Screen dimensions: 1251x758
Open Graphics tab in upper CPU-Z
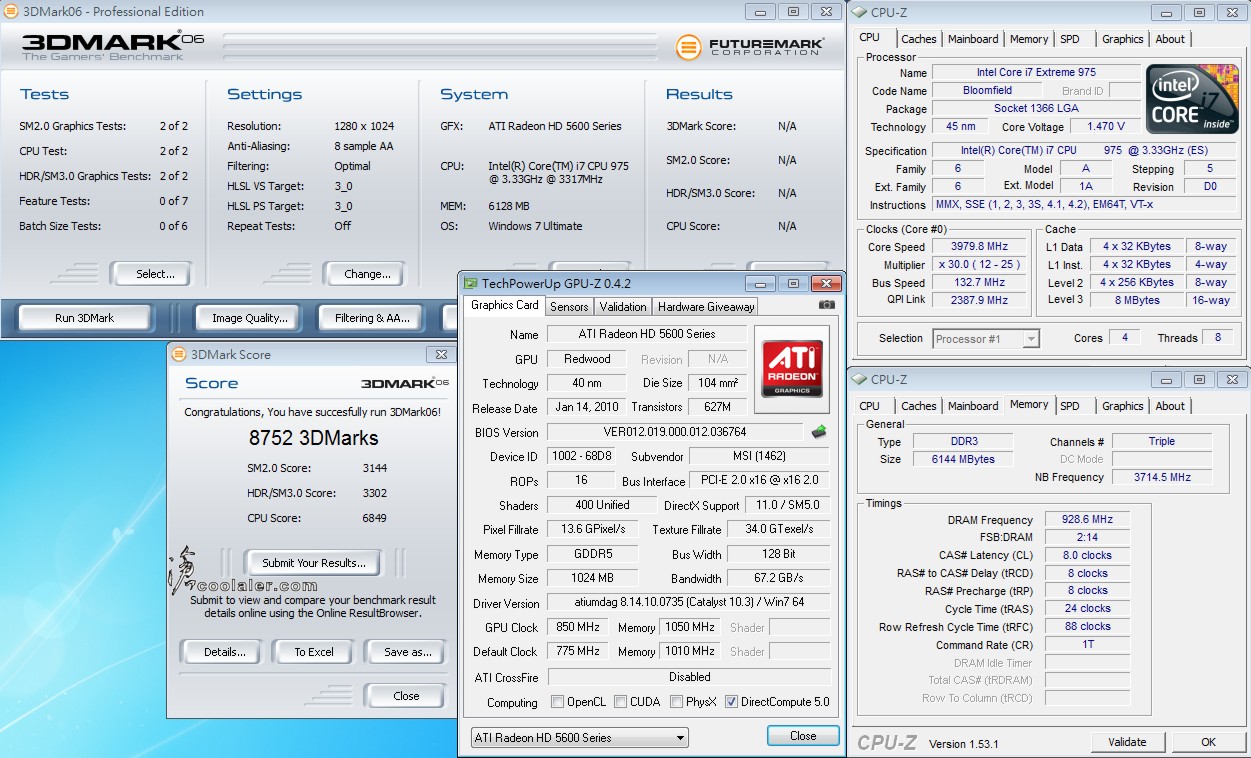(x=1122, y=39)
